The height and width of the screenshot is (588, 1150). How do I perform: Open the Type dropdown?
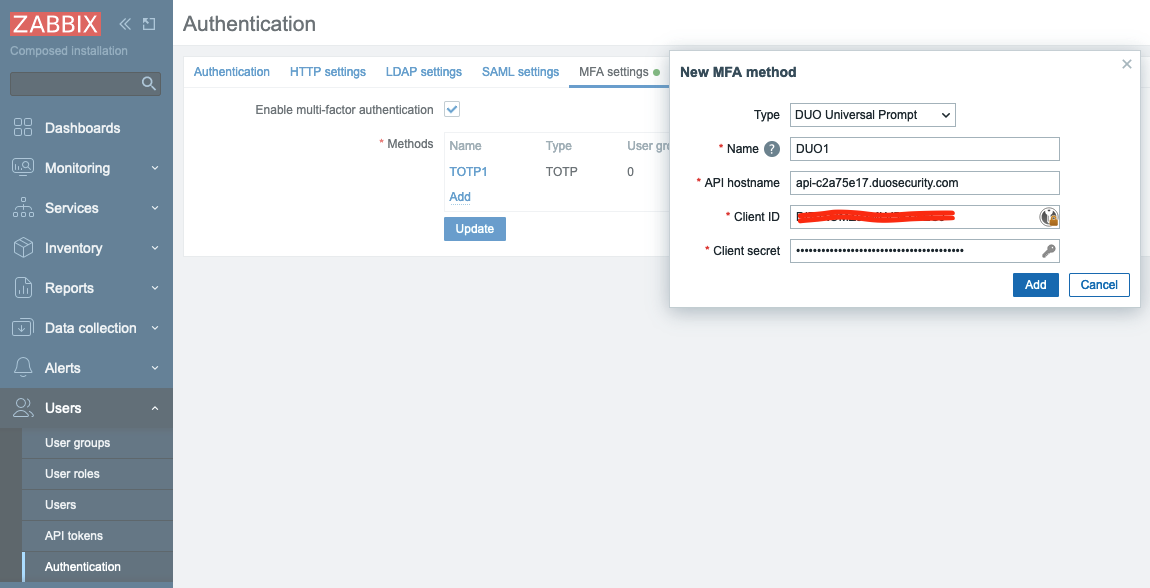click(872, 115)
